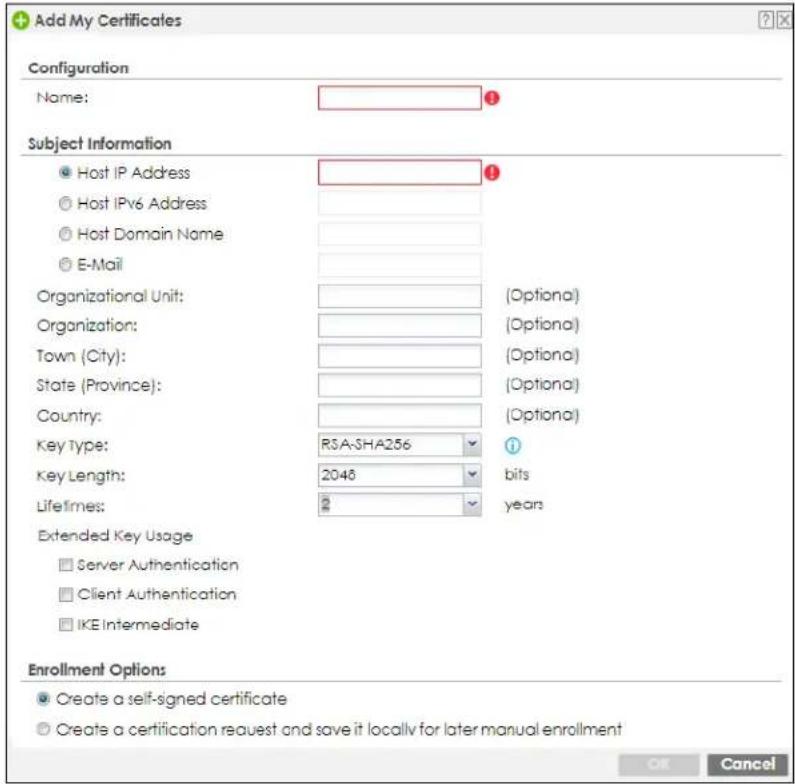Click the Extended Key Usage label

click(115, 536)
